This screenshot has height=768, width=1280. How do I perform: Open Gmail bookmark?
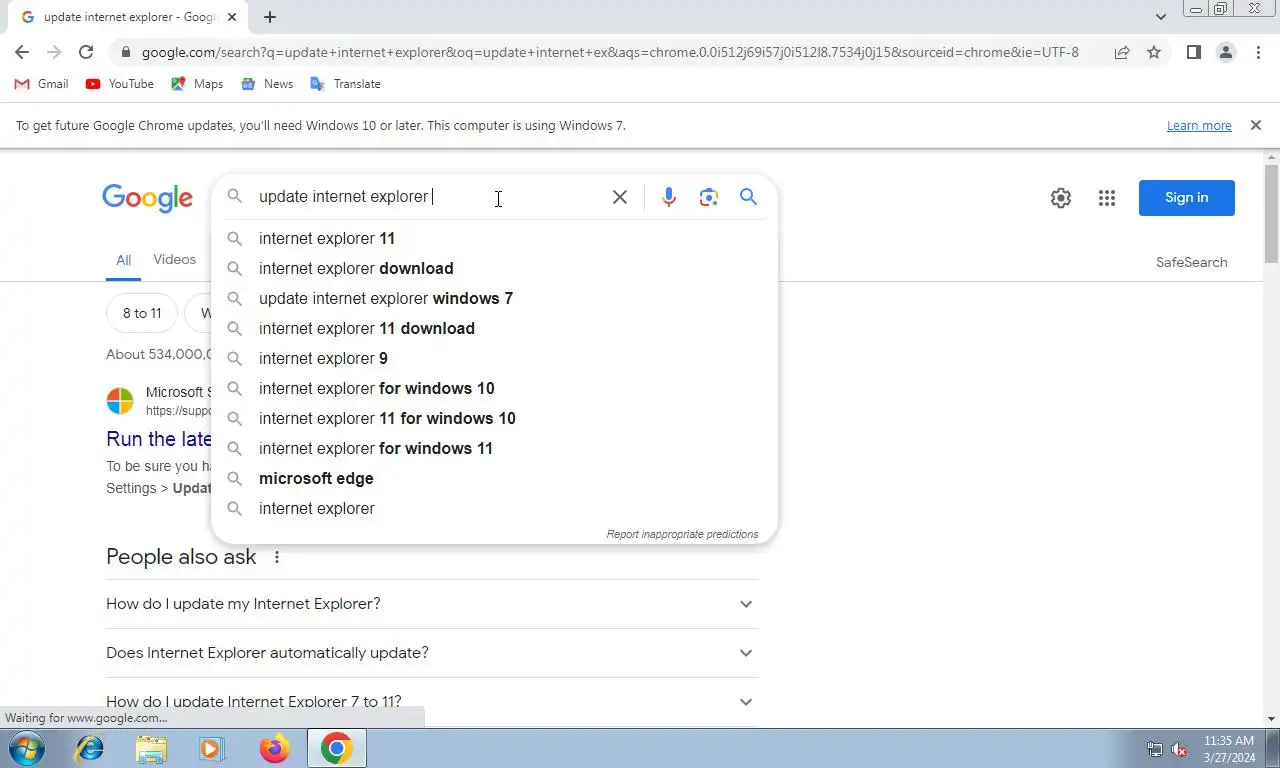tap(41, 84)
